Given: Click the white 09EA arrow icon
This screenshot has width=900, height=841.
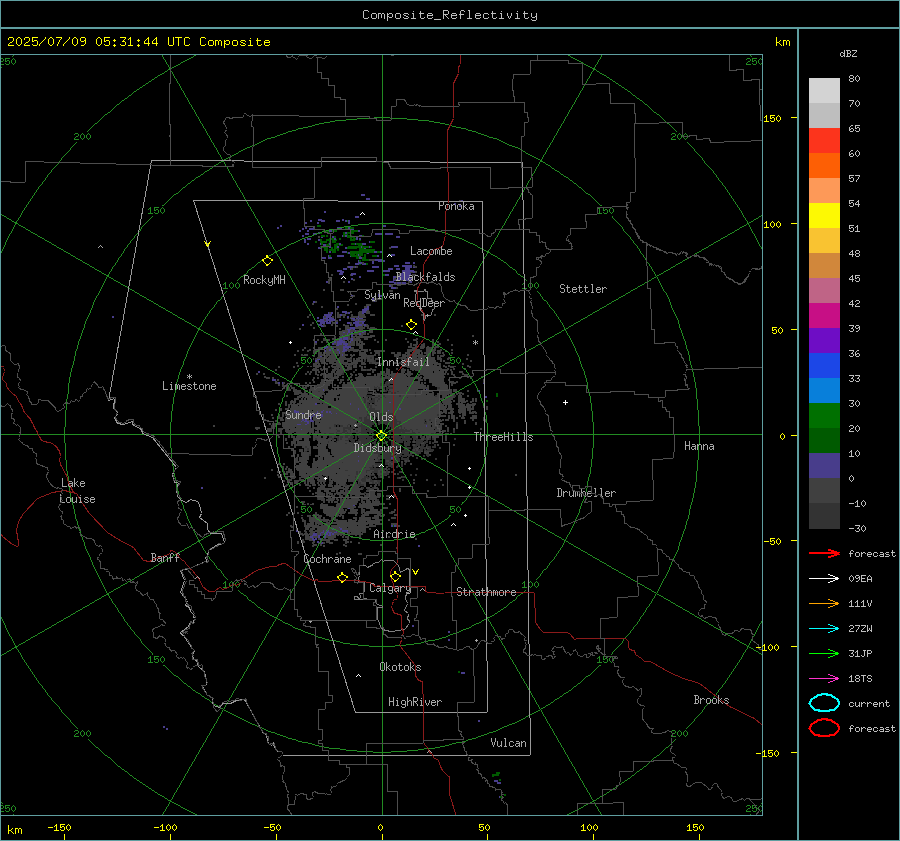Looking at the screenshot, I should (x=824, y=578).
